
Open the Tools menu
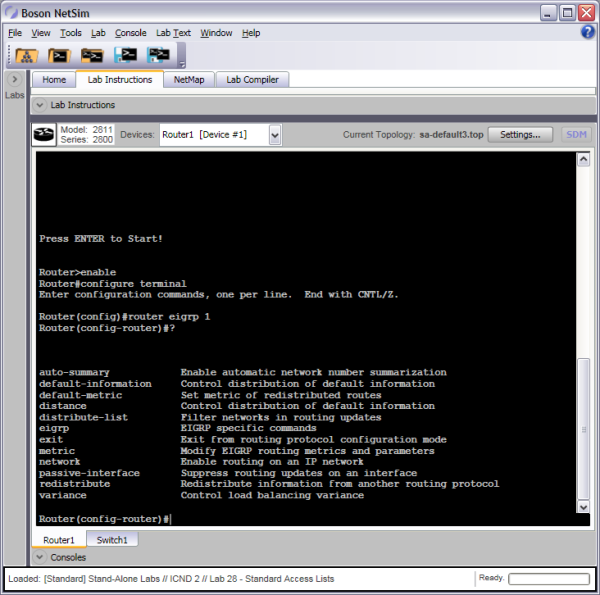click(x=71, y=33)
